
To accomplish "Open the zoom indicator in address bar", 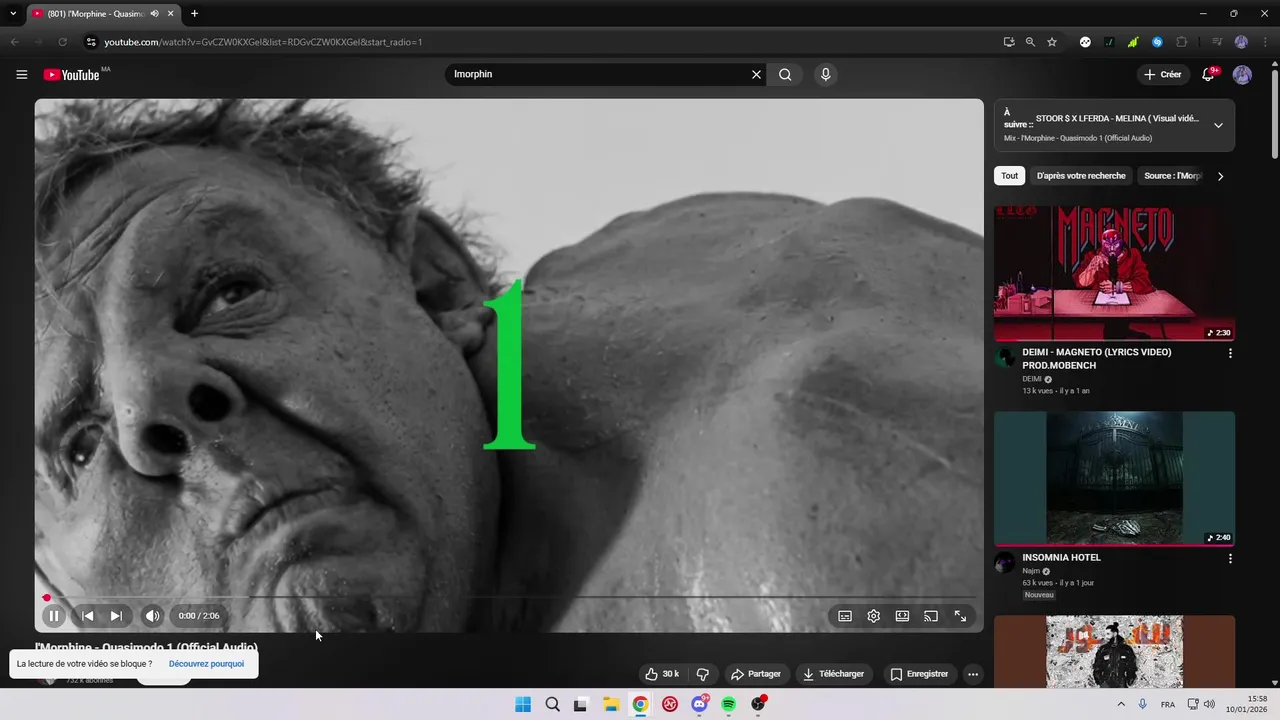I will (1030, 42).
